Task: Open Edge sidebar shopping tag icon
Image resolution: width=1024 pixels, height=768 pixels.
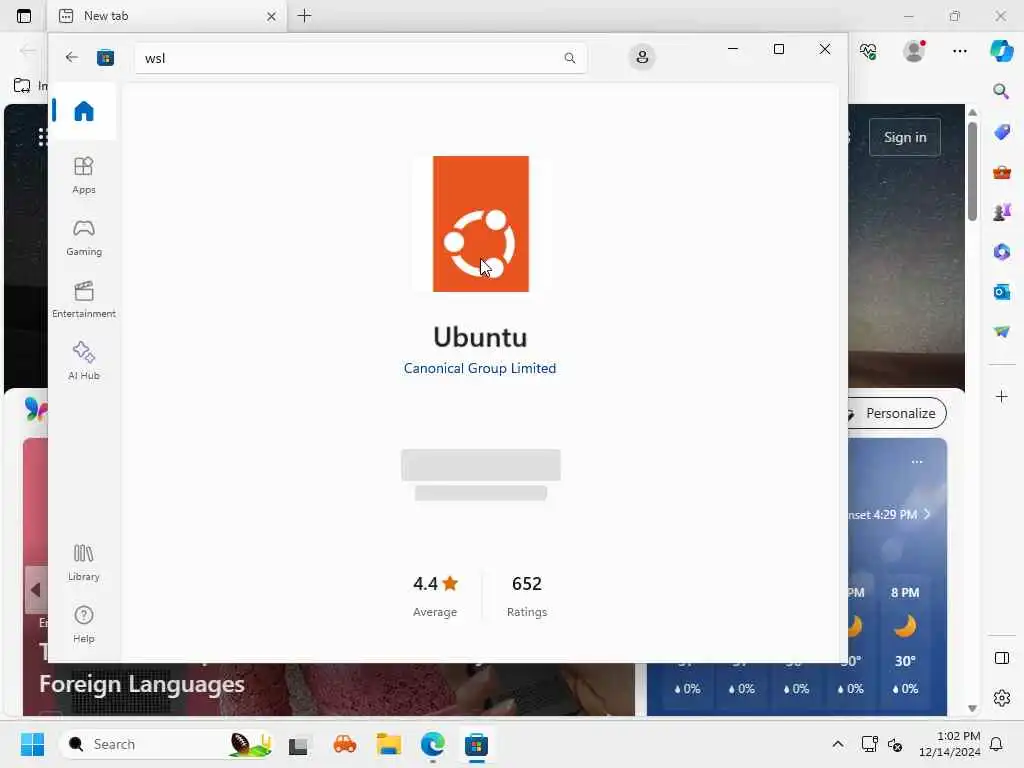Action: (x=1001, y=132)
